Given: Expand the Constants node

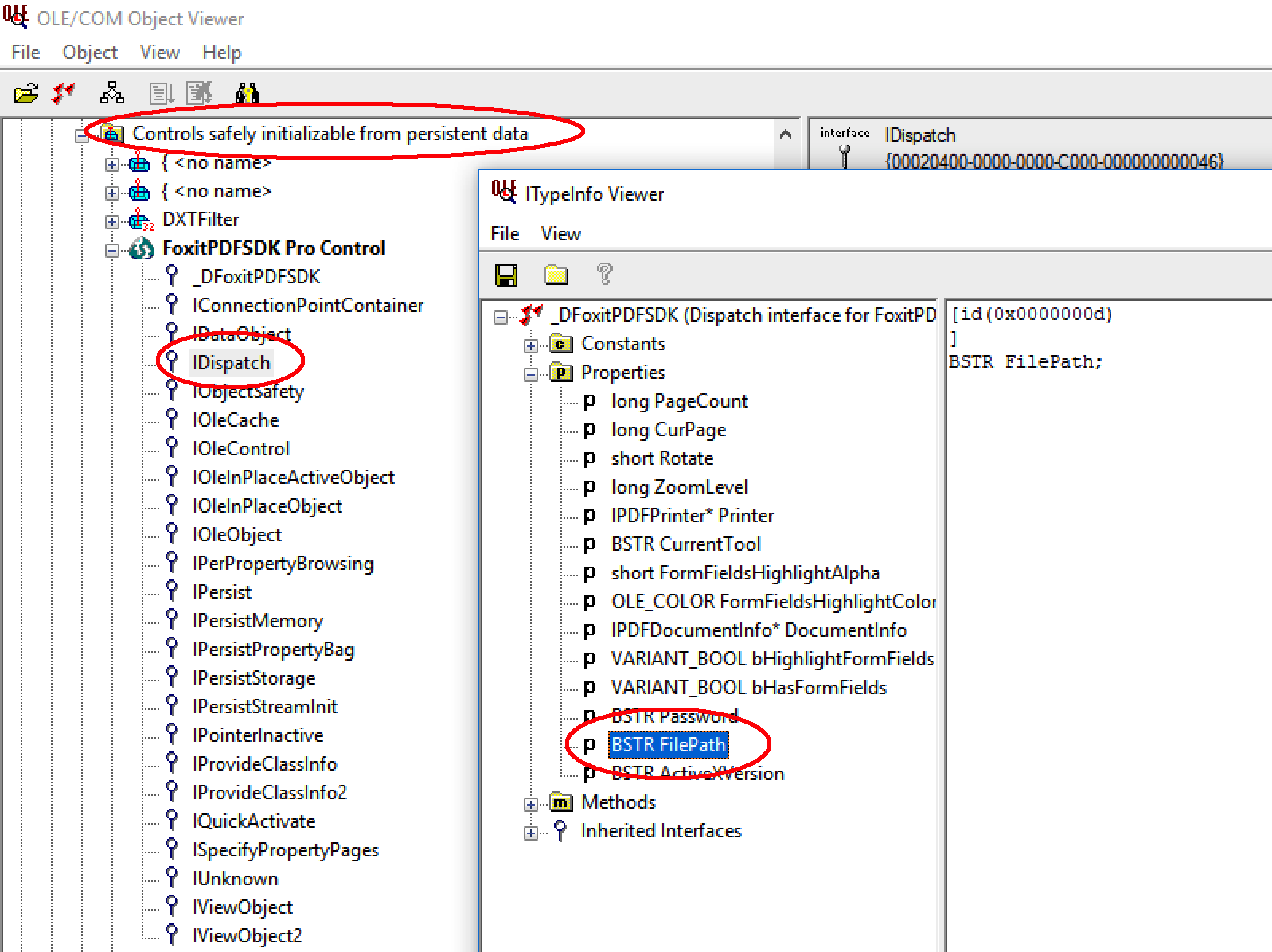Looking at the screenshot, I should tap(531, 345).
